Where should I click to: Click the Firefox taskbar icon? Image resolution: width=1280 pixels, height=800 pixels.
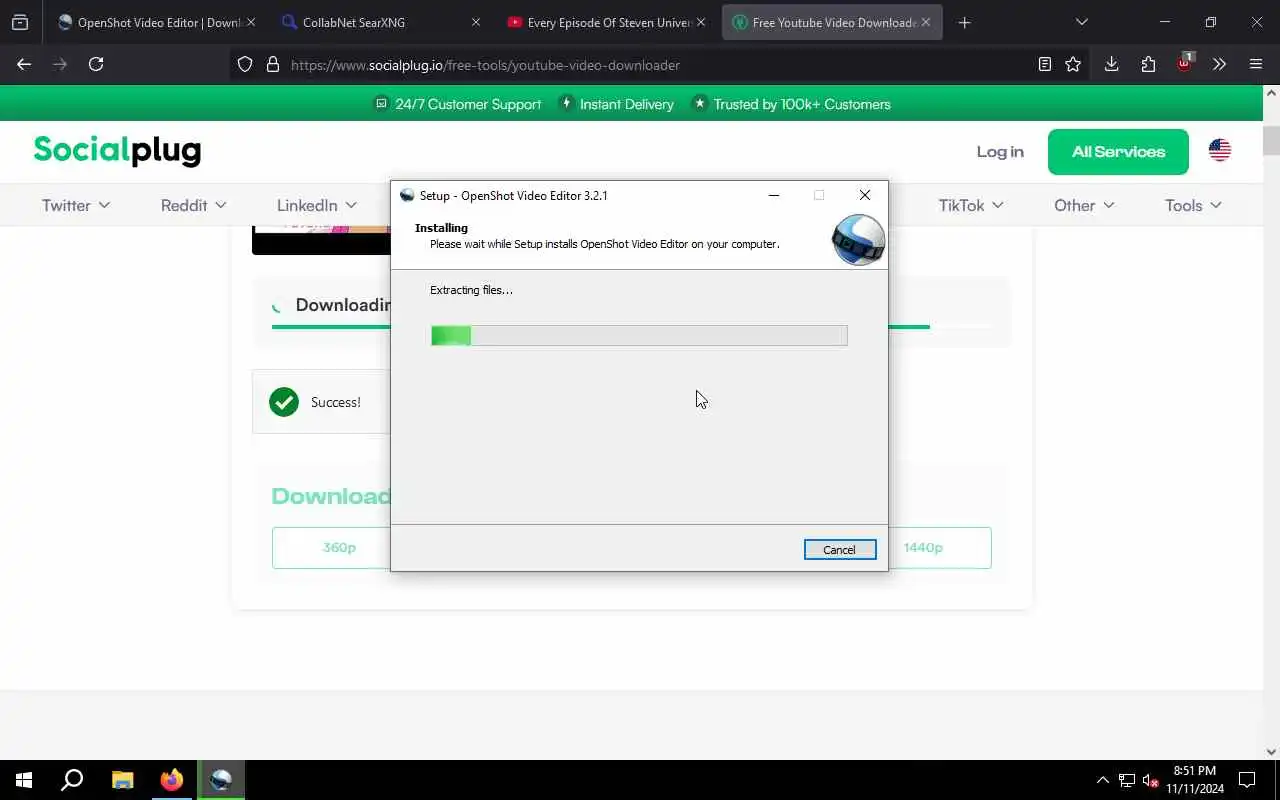(172, 780)
